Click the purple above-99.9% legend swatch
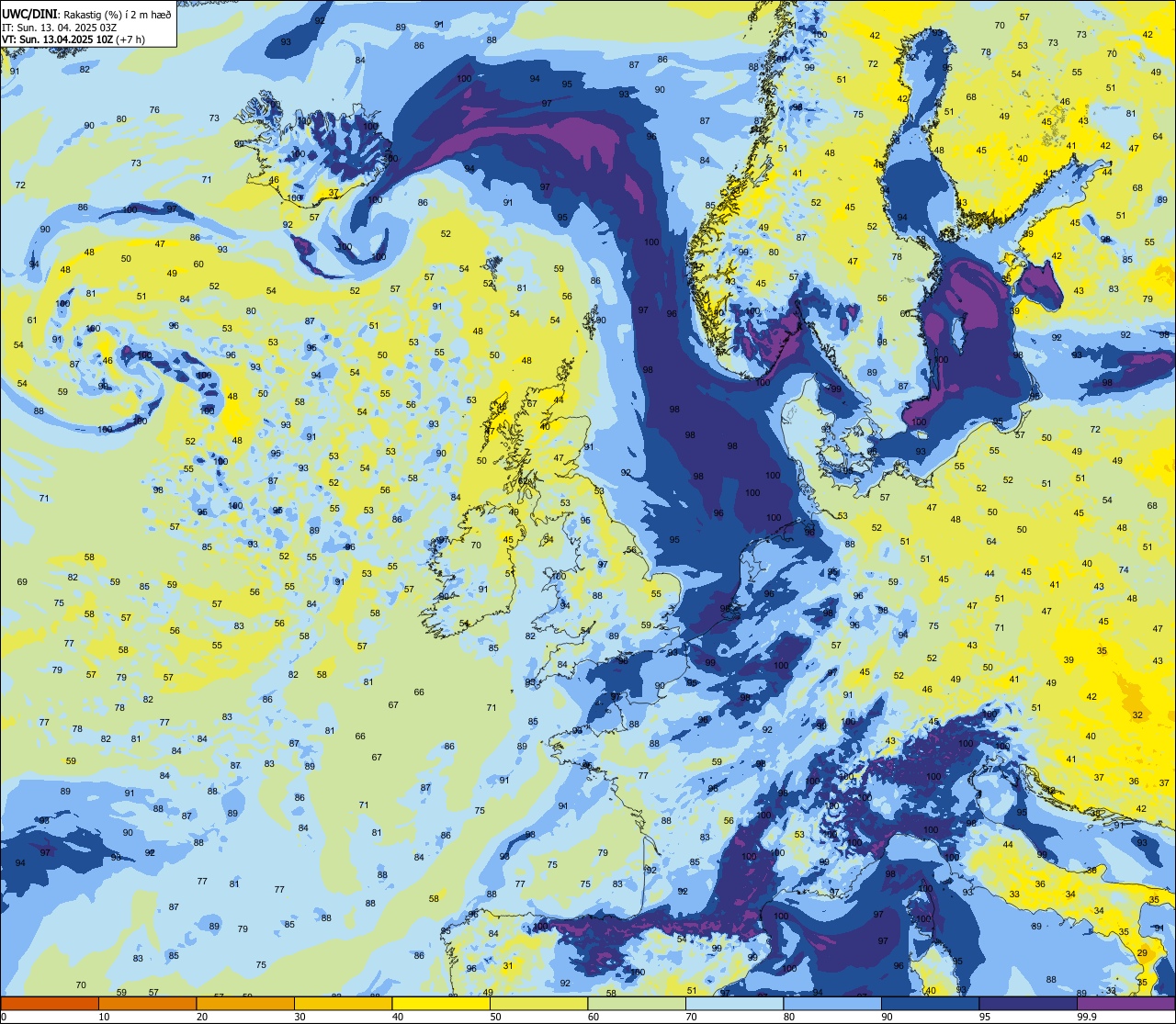The height and width of the screenshot is (1024, 1176). (x=1125, y=1004)
